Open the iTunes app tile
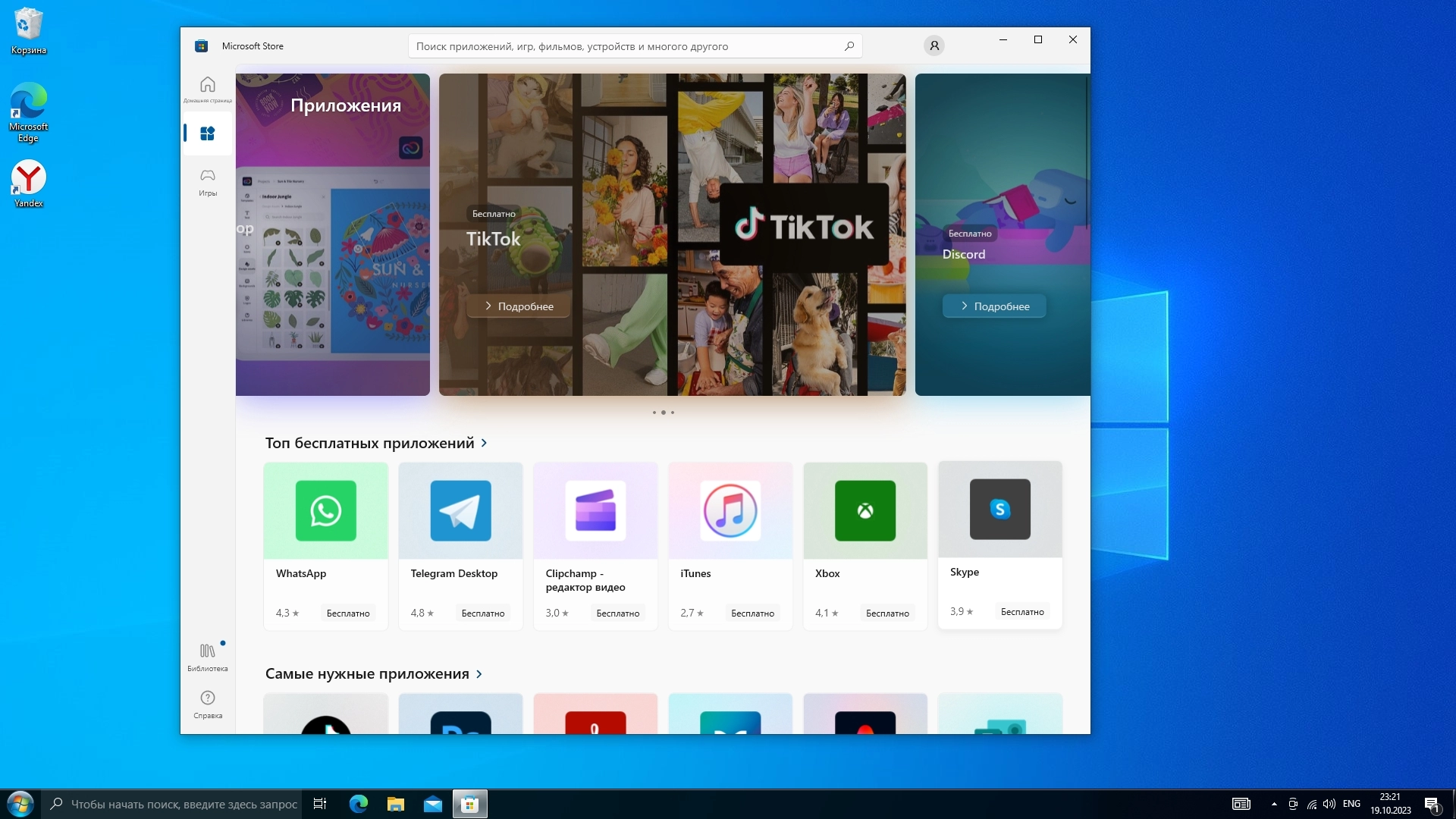 (730, 546)
